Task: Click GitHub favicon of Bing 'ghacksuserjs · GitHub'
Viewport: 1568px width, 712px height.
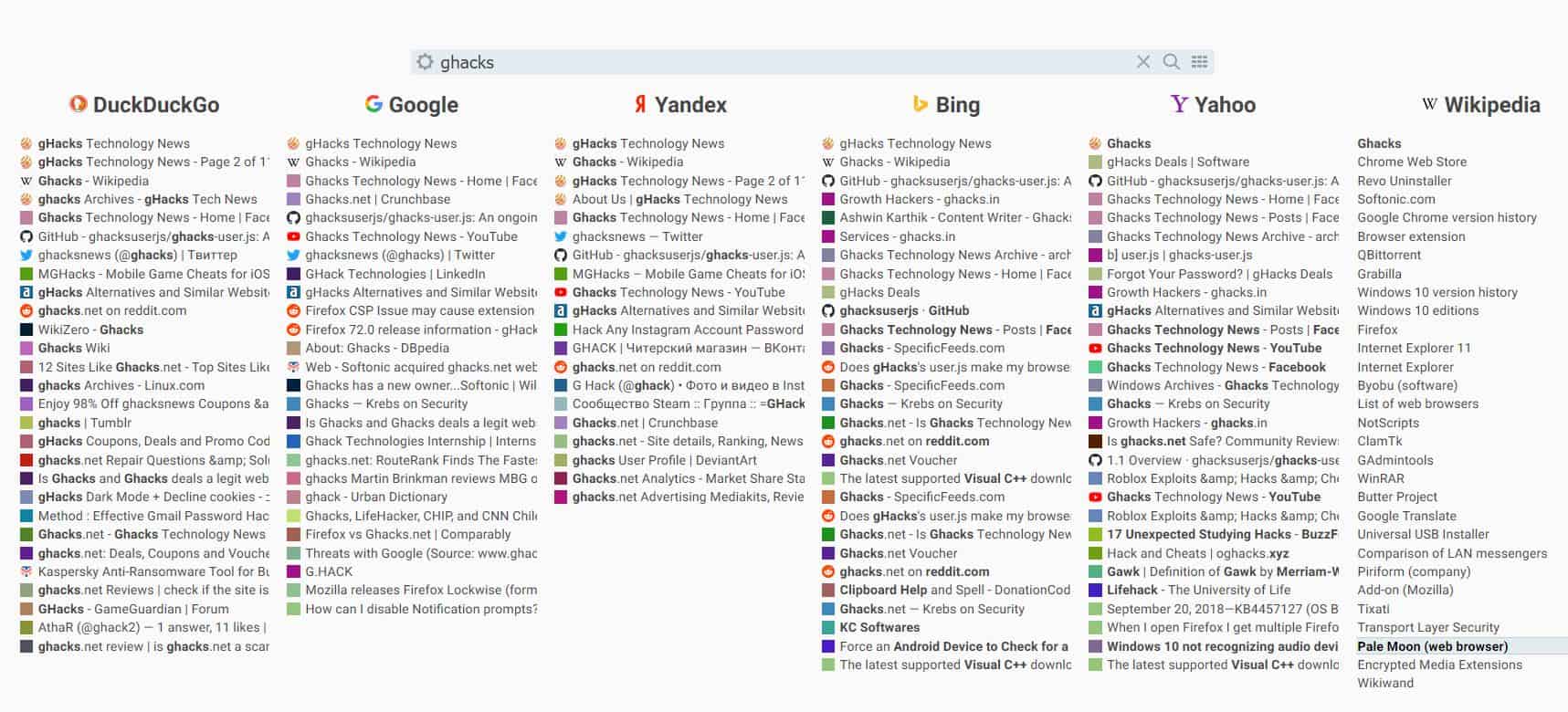Action: tap(828, 310)
